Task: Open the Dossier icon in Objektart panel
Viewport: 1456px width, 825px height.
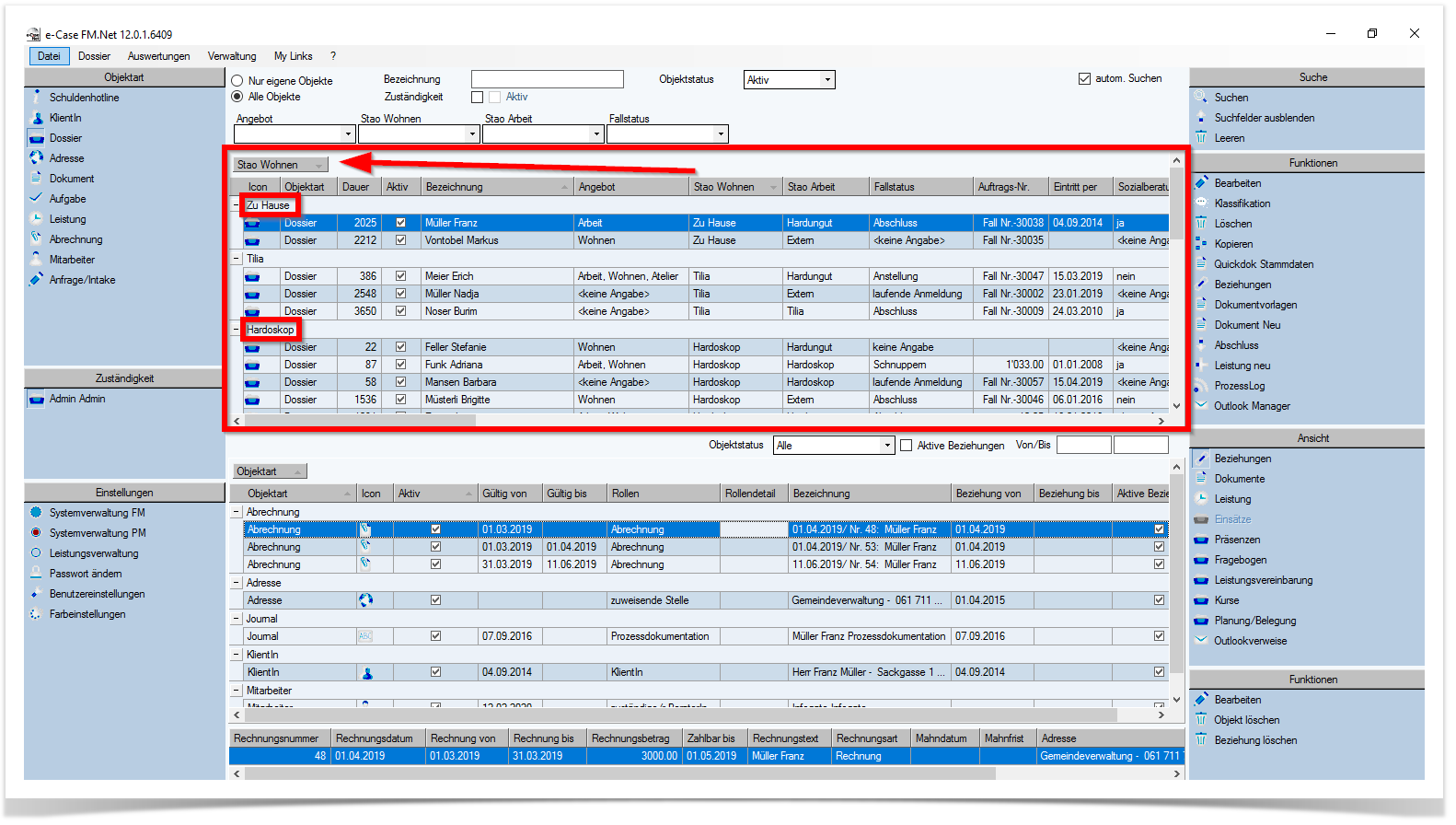Action: tap(37, 138)
